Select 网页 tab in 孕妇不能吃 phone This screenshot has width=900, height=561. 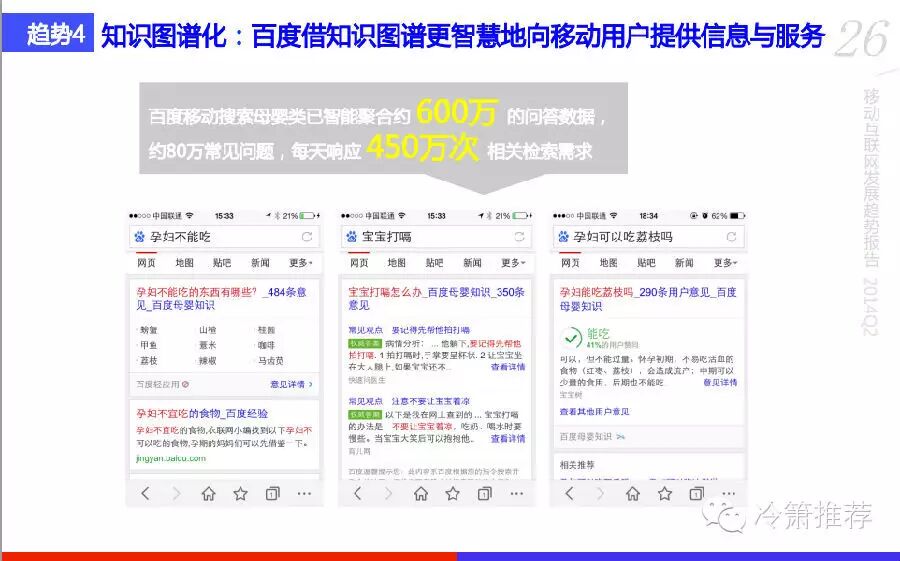click(x=146, y=263)
